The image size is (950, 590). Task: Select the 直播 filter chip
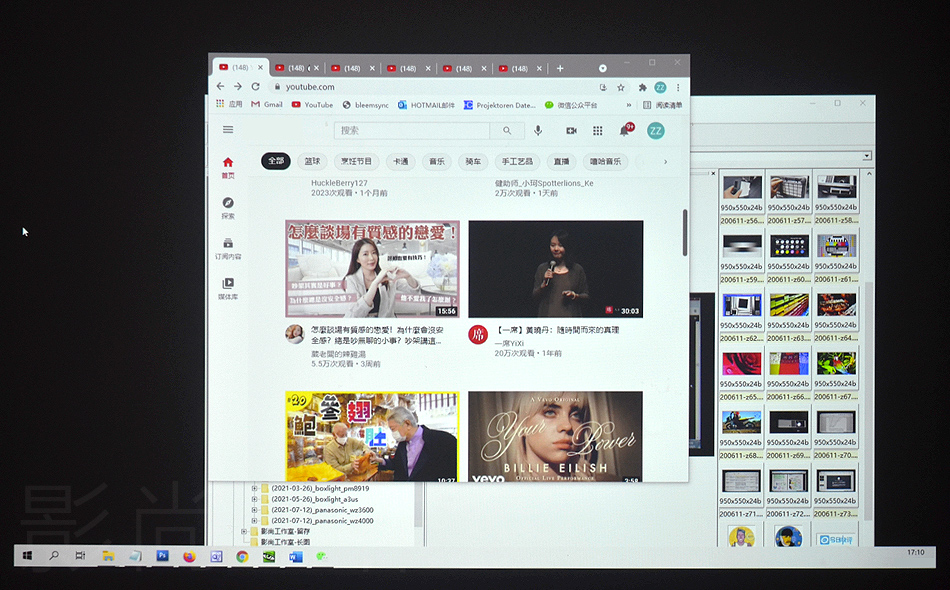[561, 161]
